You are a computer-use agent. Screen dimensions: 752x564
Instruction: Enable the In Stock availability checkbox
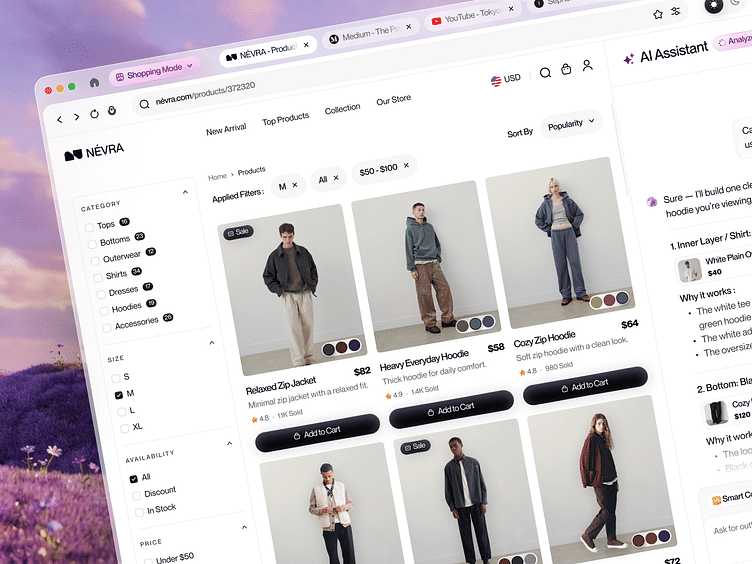[140, 512]
